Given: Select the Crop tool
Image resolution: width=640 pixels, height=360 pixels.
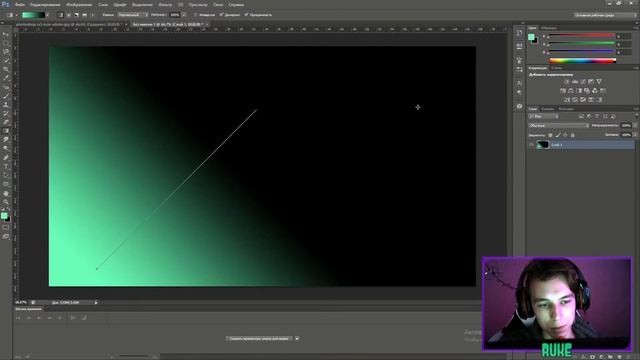Looking at the screenshot, I should pos(6,69).
